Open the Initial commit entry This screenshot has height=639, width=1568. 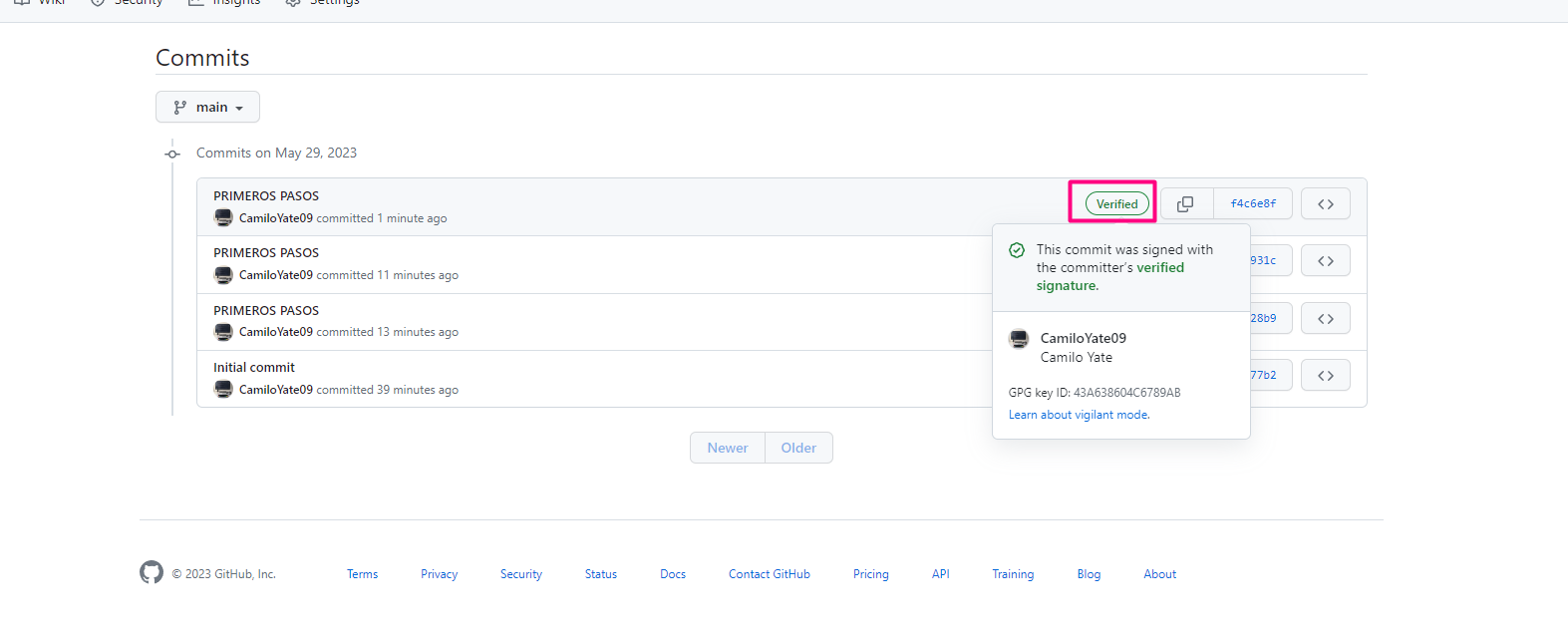(254, 367)
